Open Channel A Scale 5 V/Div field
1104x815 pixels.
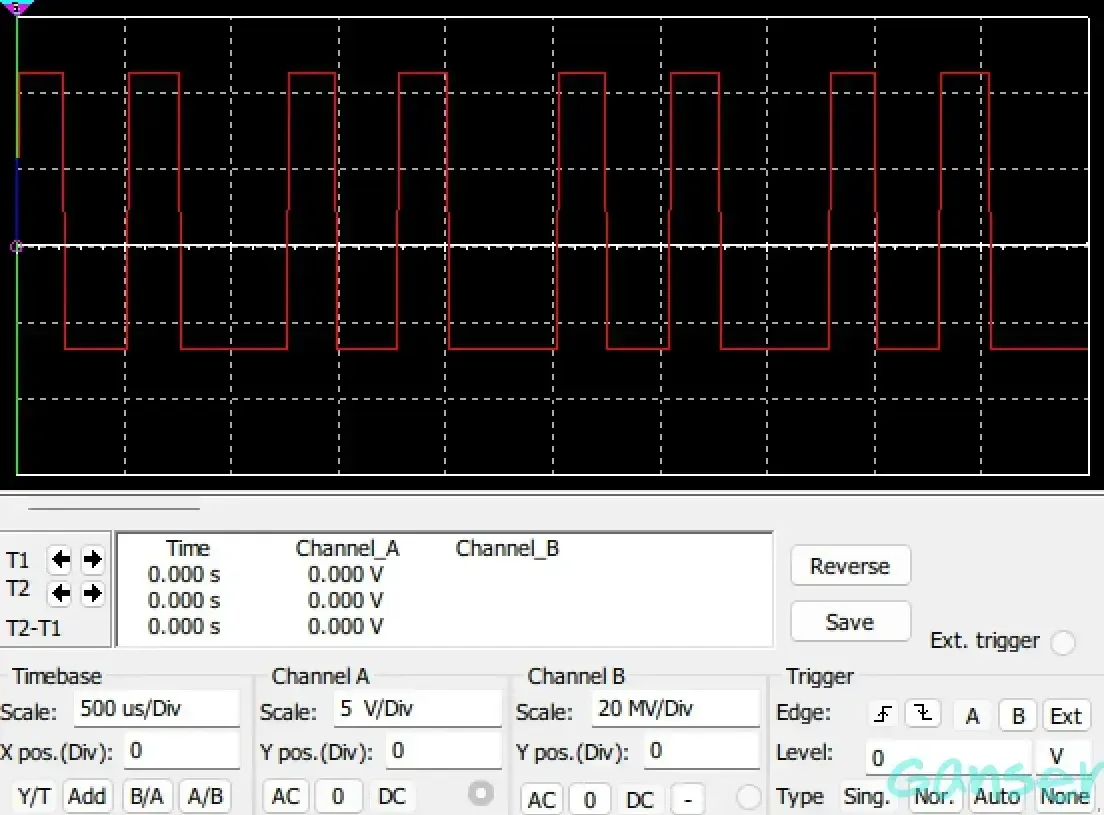click(416, 709)
